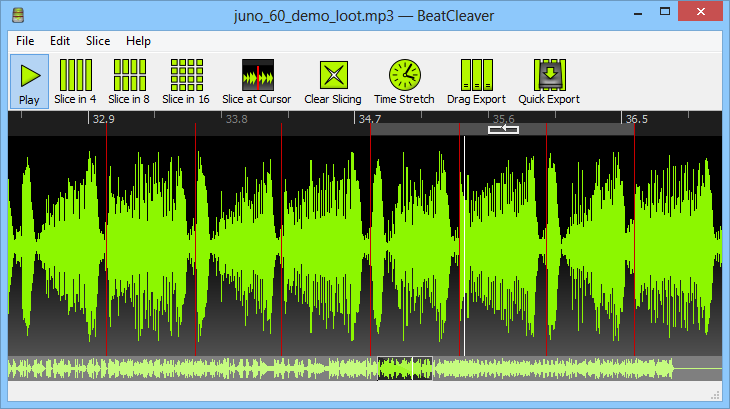Close the BeatCleaver window
The width and height of the screenshot is (730, 409).
click(x=701, y=12)
